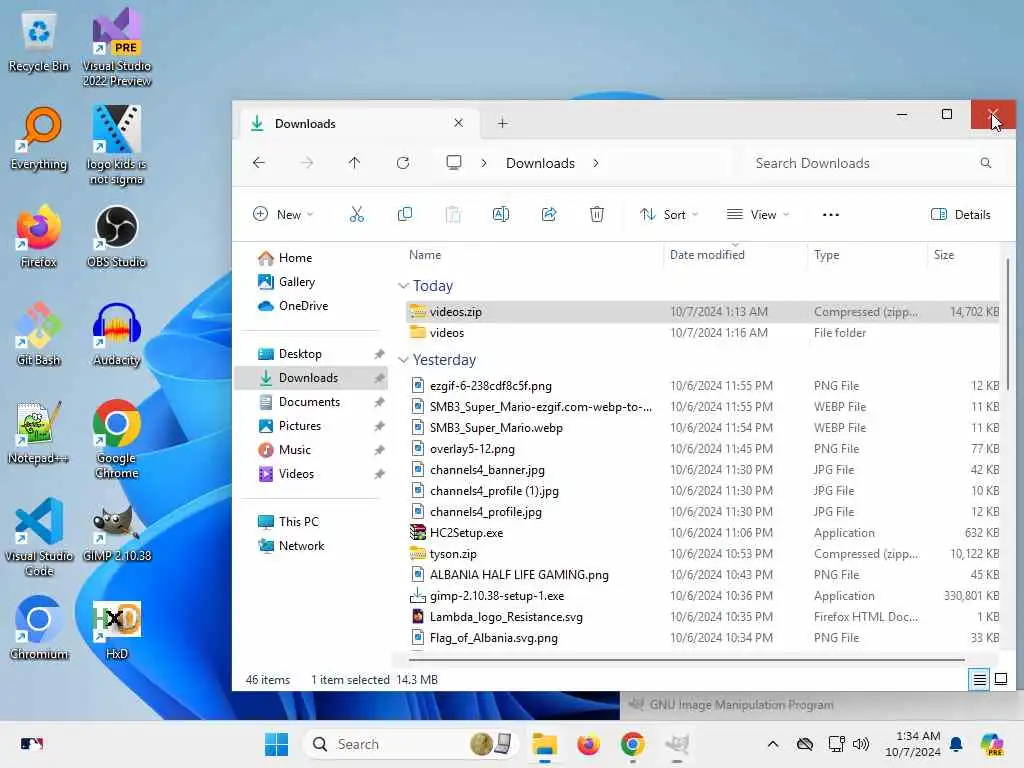The image size is (1024, 768).
Task: Select the logo kids is not sigma icon
Action: click(117, 145)
